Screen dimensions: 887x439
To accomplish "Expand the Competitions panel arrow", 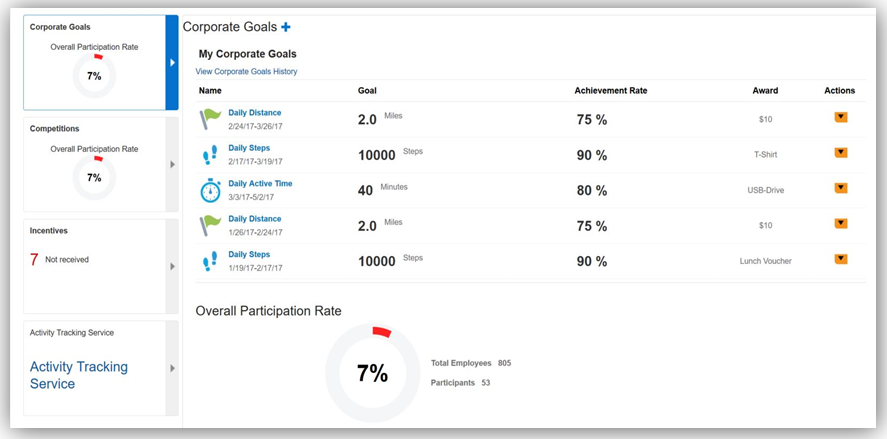I will (172, 164).
